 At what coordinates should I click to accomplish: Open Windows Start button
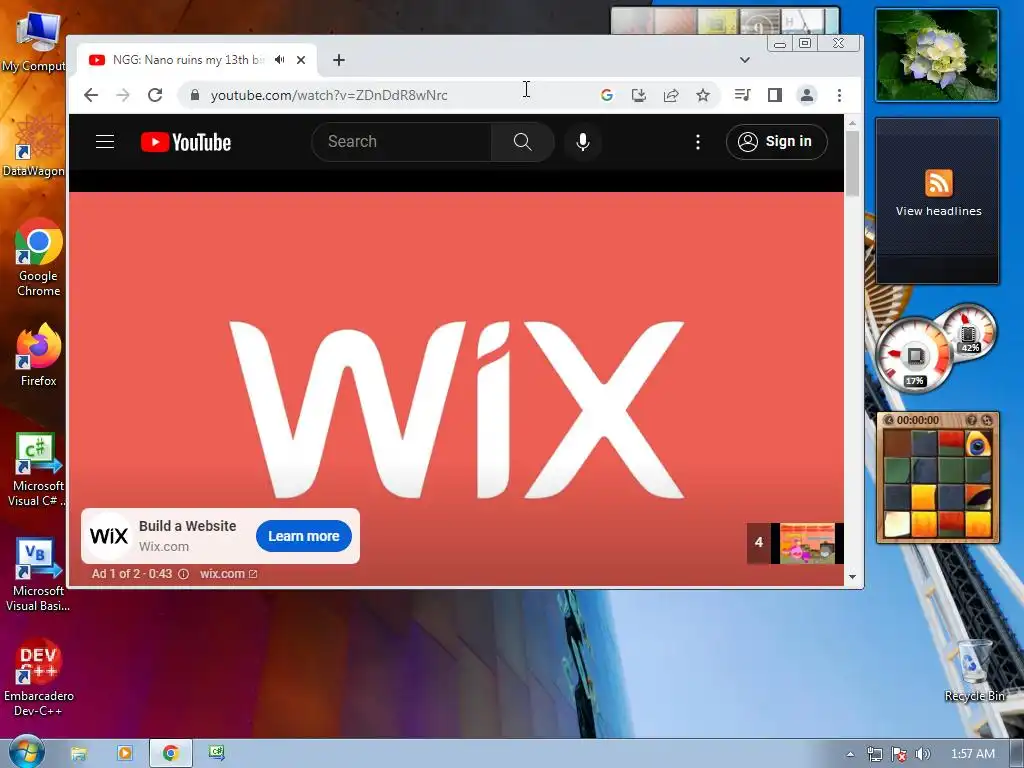pos(26,752)
